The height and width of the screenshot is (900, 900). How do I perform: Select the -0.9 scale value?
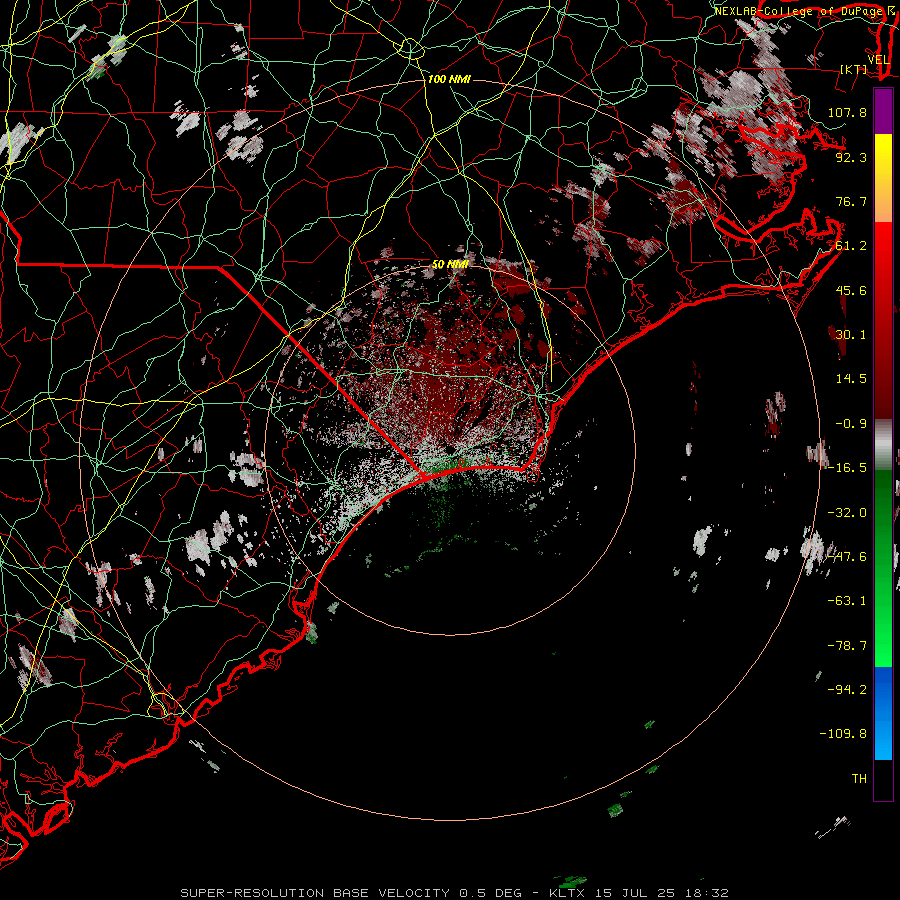(851, 424)
